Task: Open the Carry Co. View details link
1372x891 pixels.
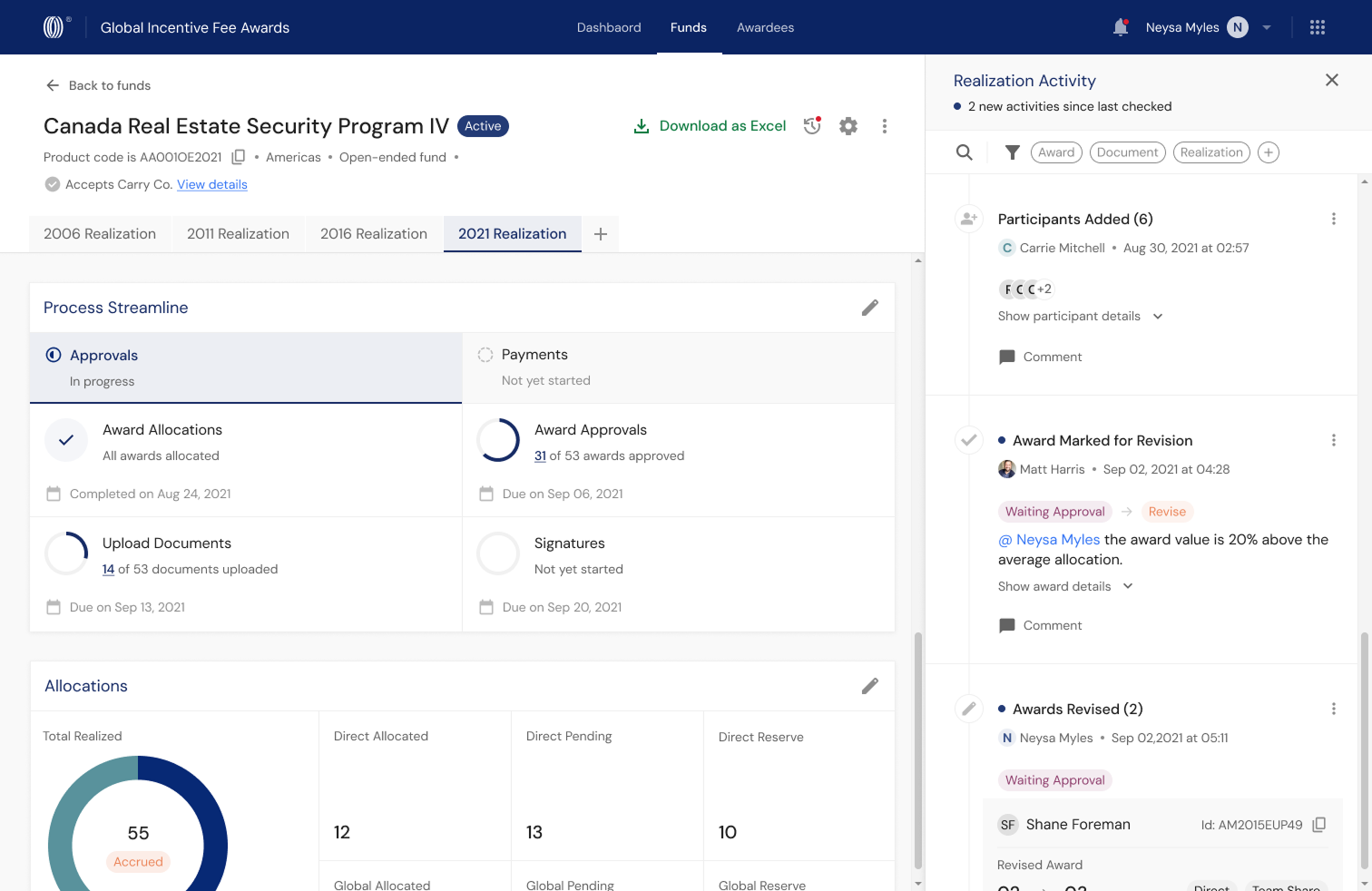Action: 212,184
